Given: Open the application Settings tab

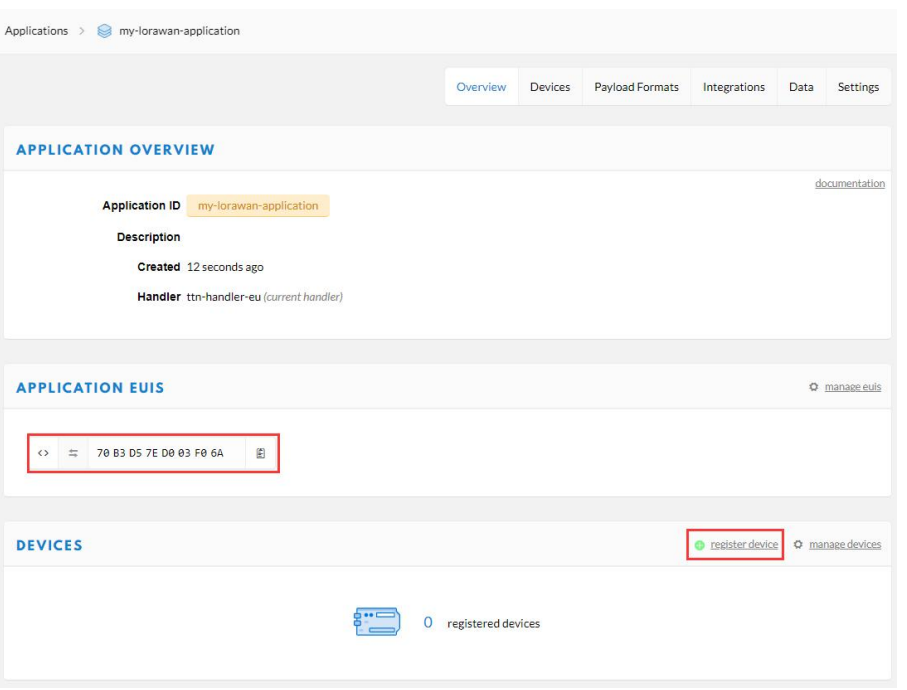Looking at the screenshot, I should [858, 87].
